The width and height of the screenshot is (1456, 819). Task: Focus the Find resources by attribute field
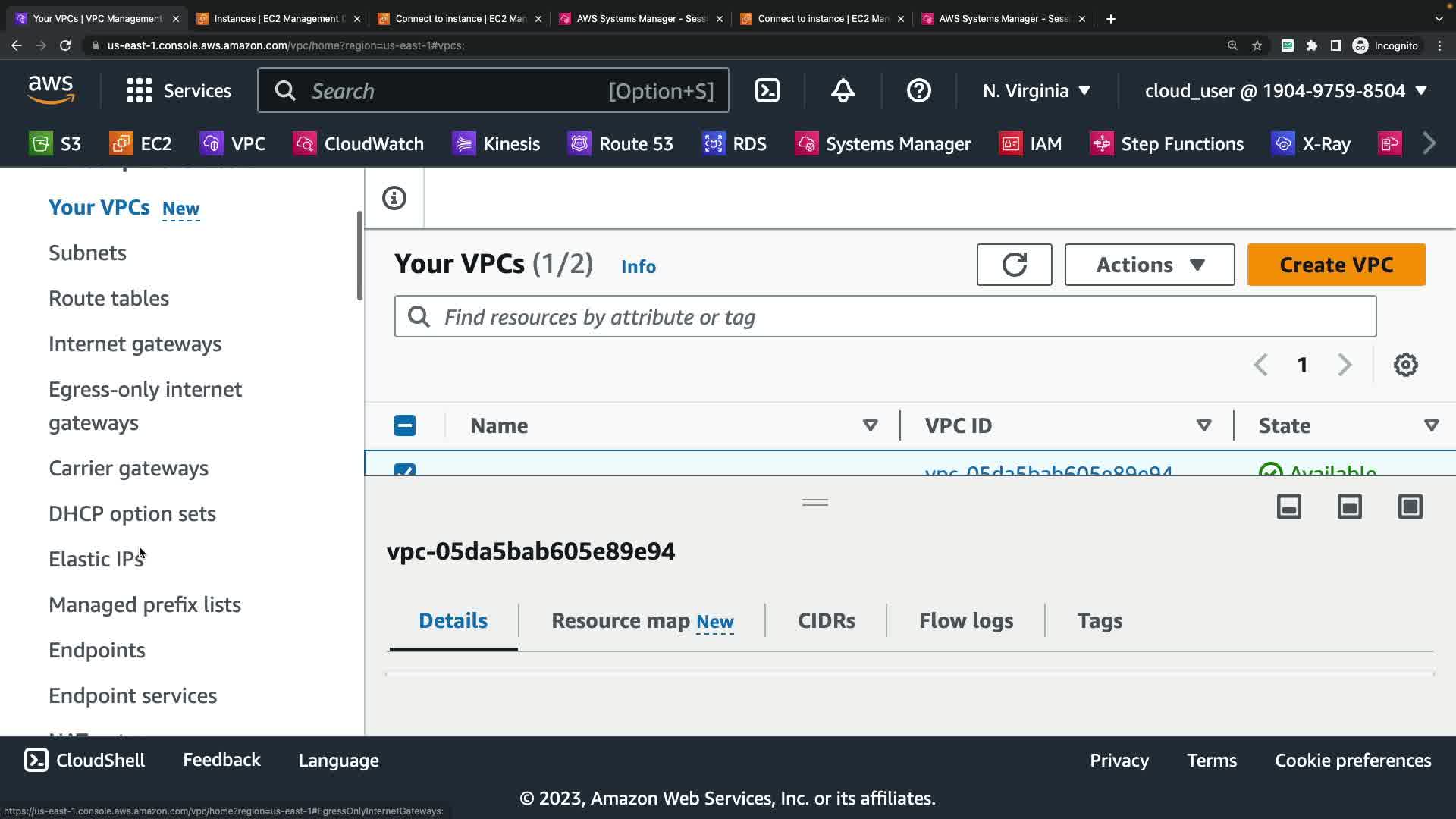884,317
